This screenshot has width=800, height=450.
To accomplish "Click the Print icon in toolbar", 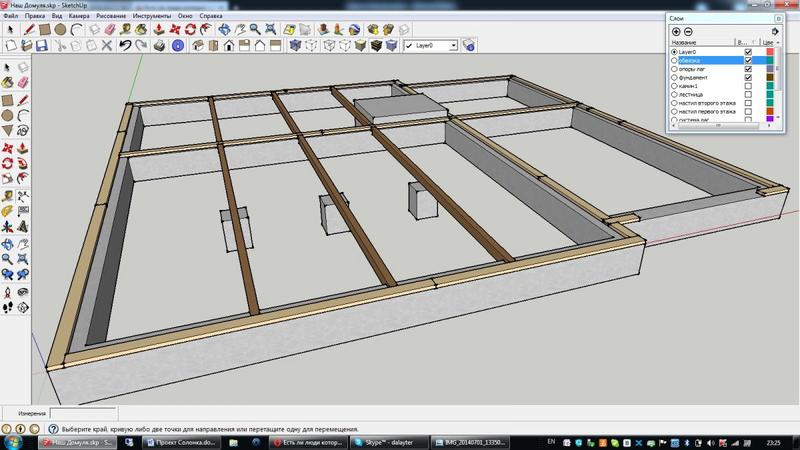I will pyautogui.click(x=159, y=45).
